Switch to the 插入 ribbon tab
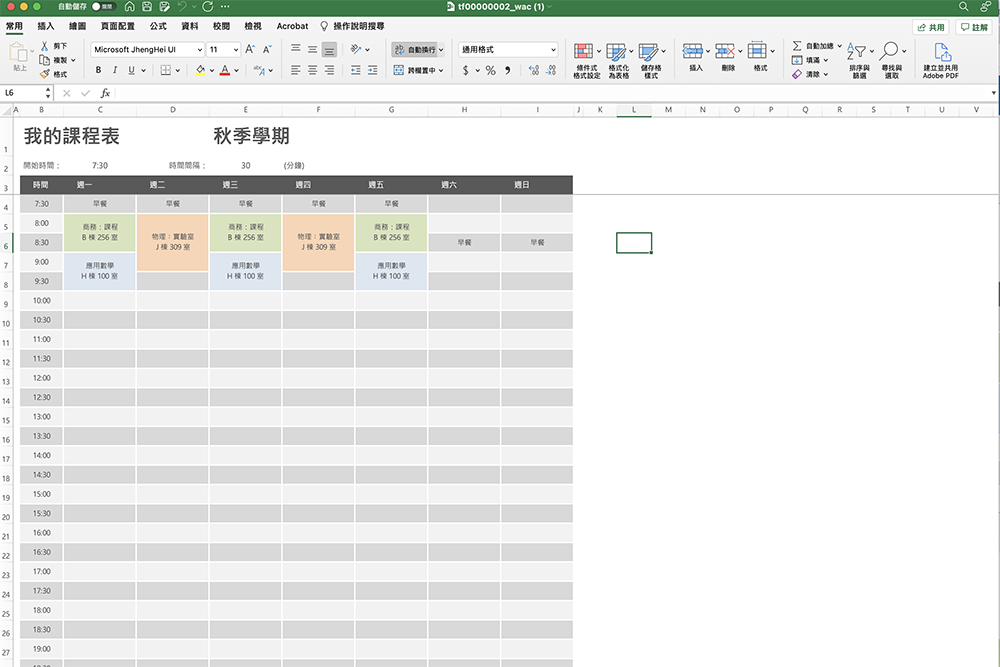Image resolution: width=1000 pixels, height=667 pixels. click(46, 27)
